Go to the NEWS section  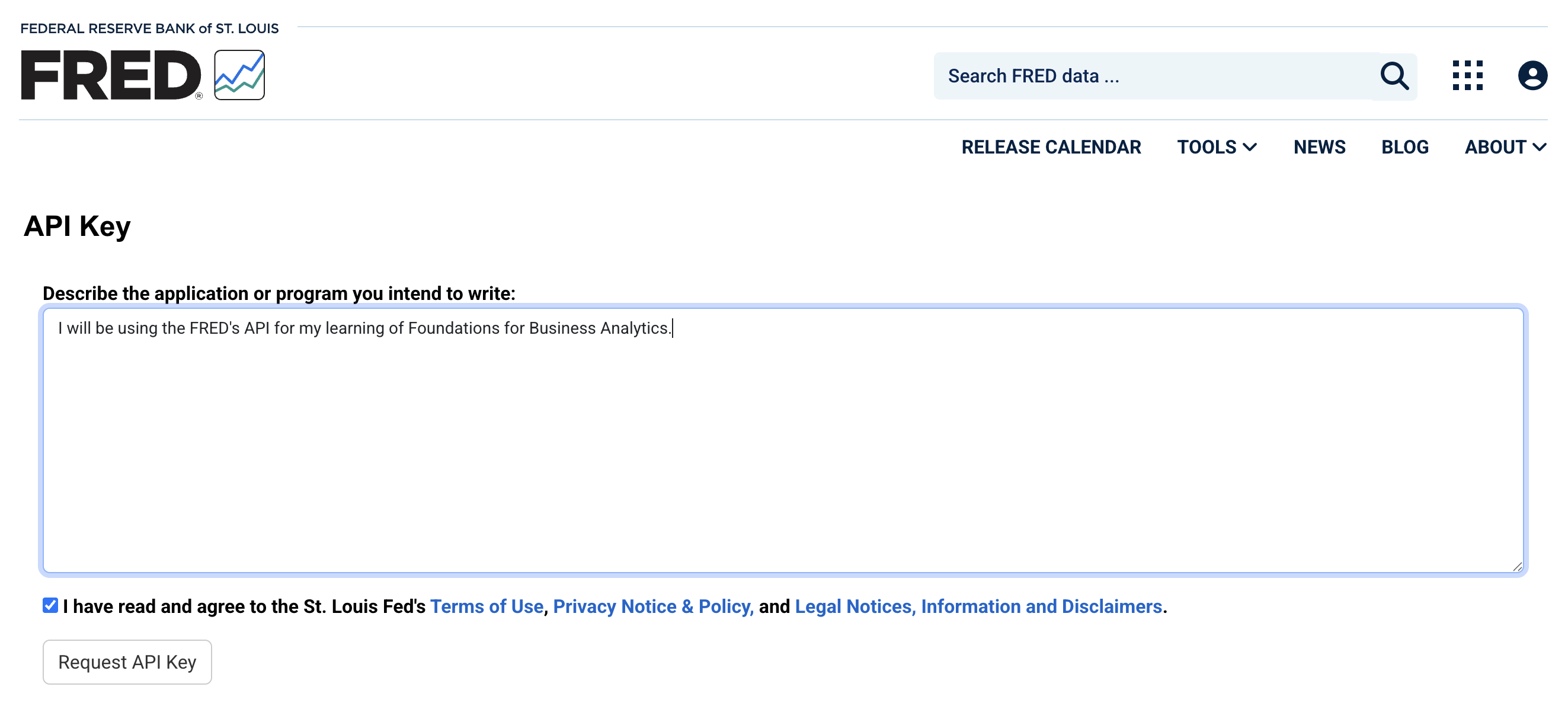pyautogui.click(x=1319, y=148)
